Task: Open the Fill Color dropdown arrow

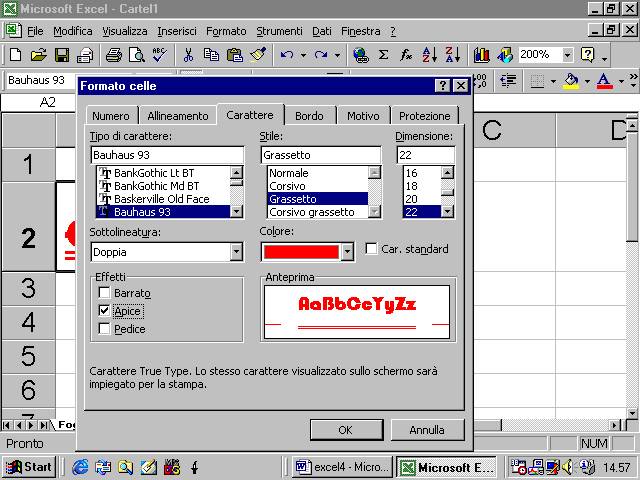Action: coord(587,81)
